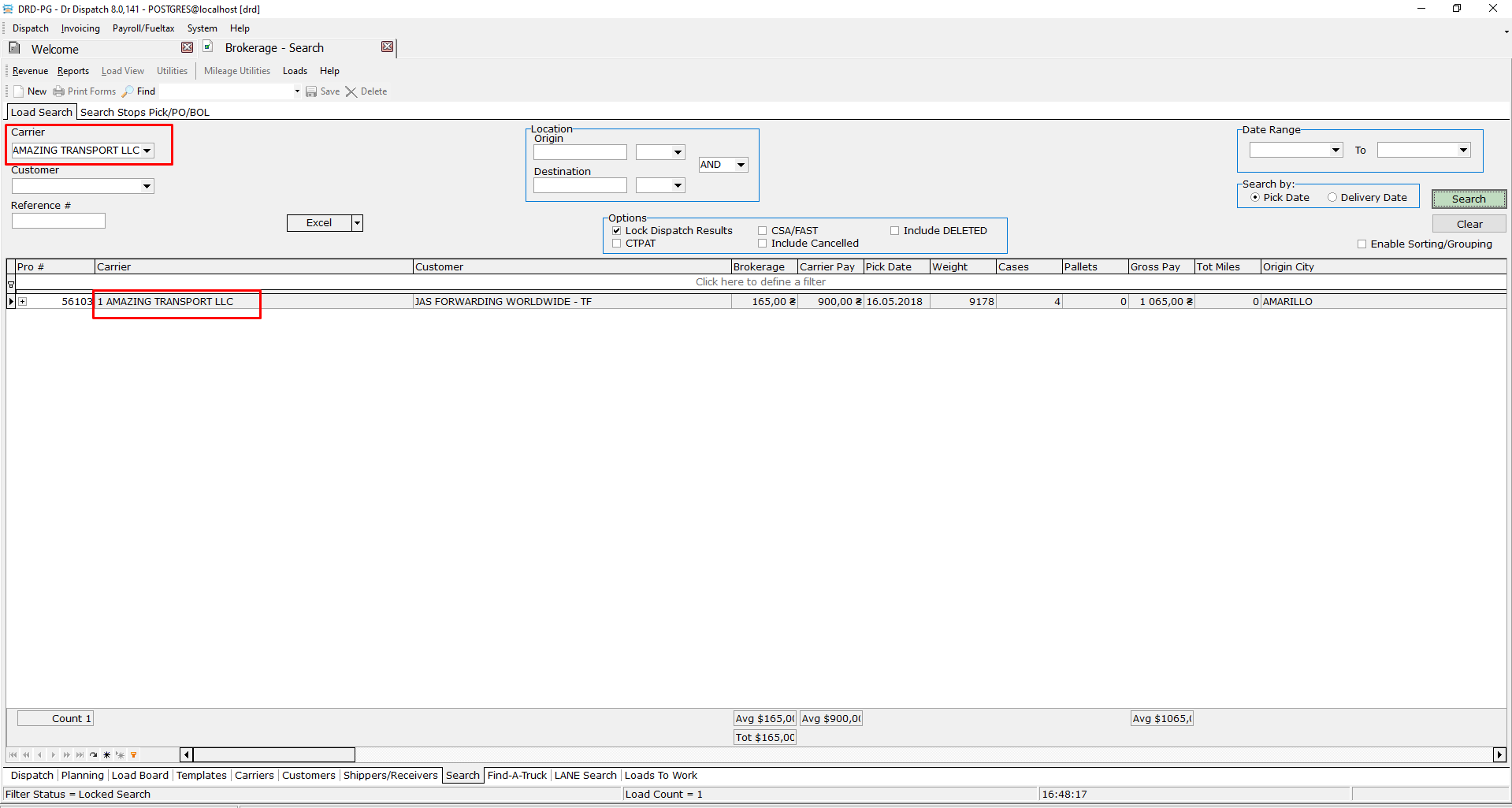Click the refresh arrow in grid navigator
The width and height of the screenshot is (1512, 808).
(x=94, y=755)
